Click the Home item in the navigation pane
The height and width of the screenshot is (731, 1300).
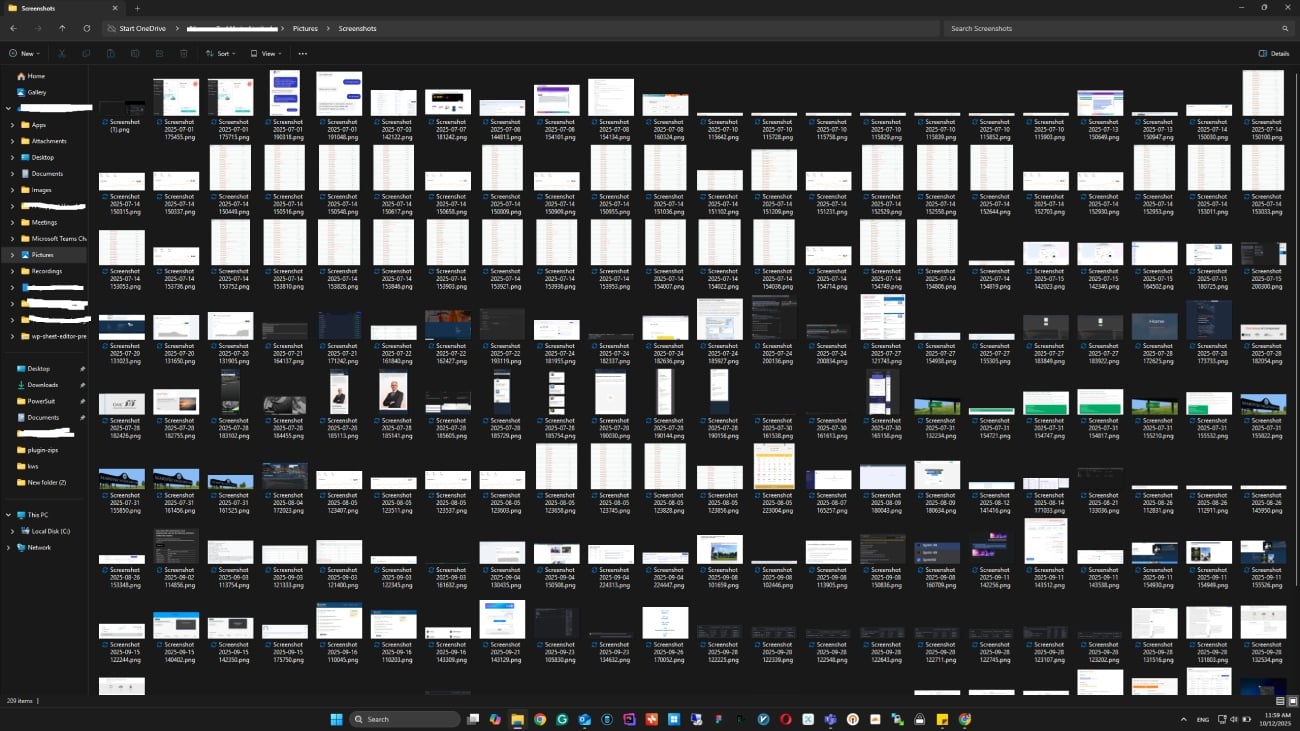click(33, 75)
